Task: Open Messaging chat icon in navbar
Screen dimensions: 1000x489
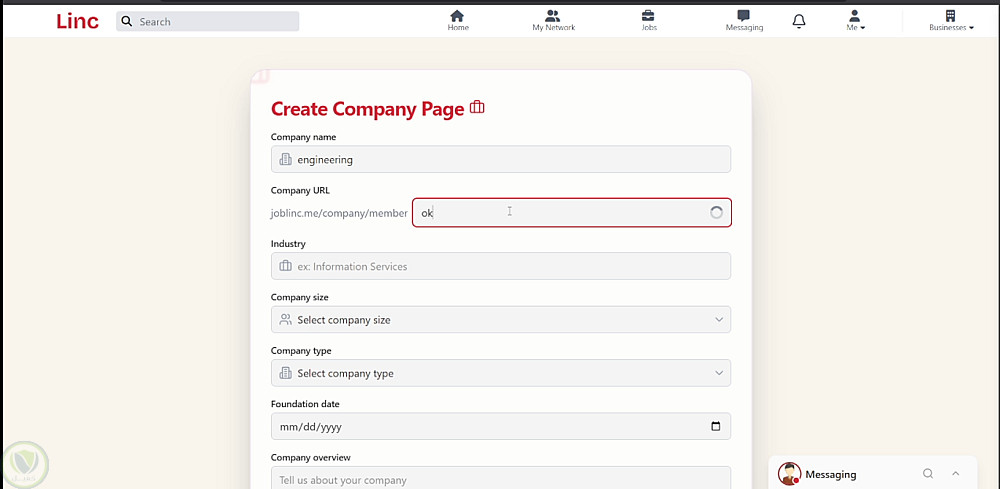Action: pos(743,17)
